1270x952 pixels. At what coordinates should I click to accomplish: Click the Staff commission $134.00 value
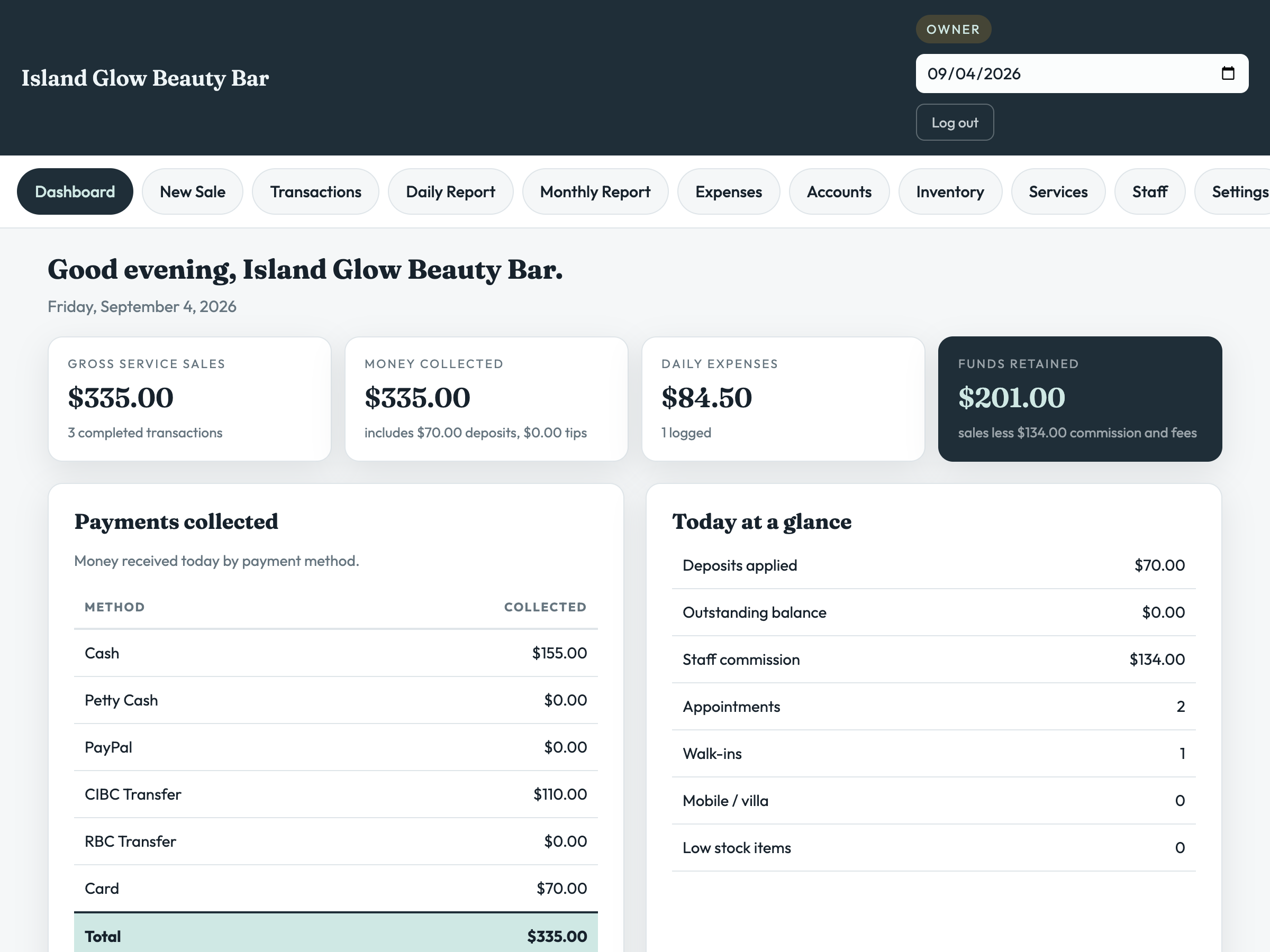(1157, 660)
